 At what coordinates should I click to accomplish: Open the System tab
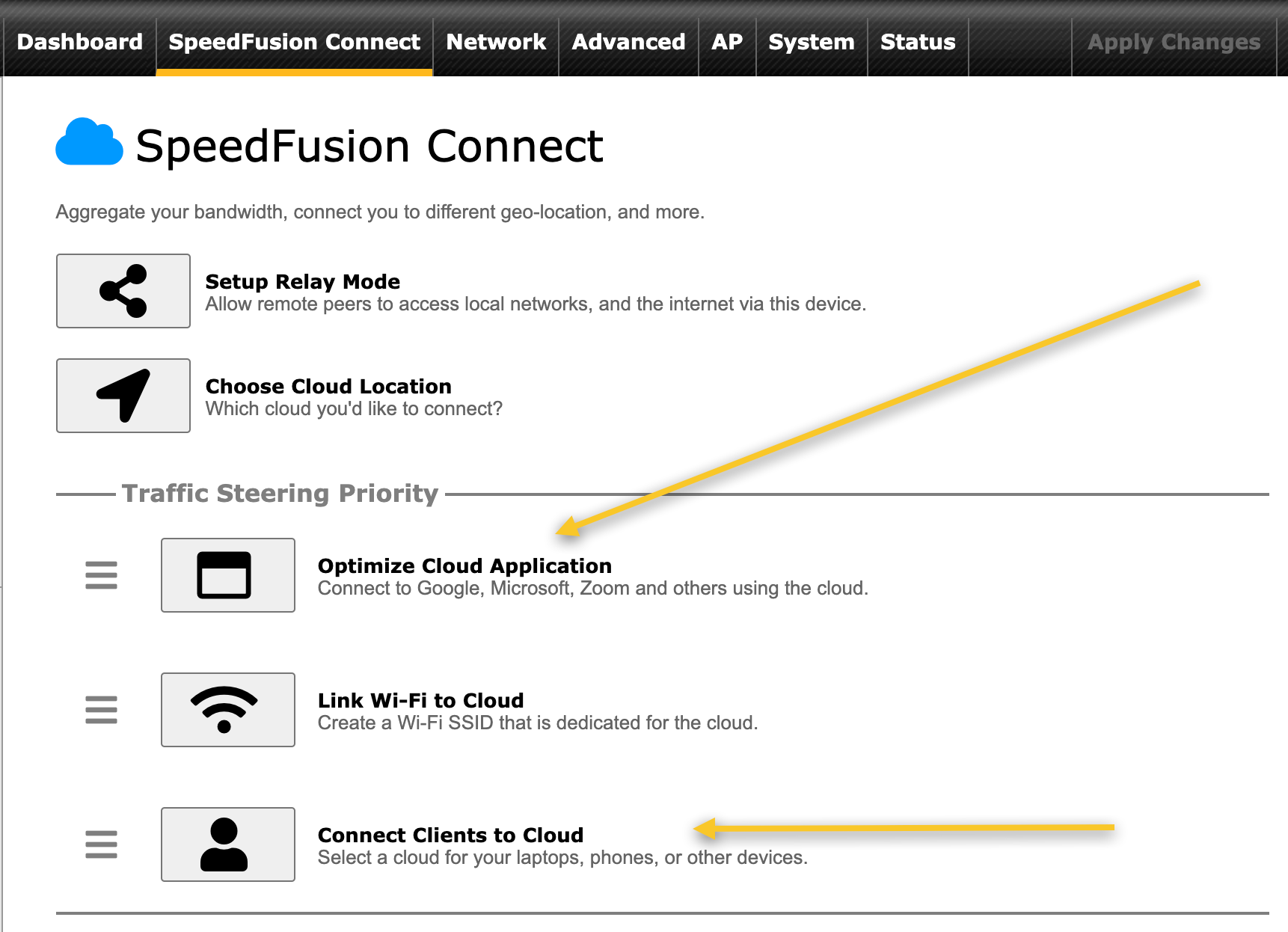click(x=812, y=42)
